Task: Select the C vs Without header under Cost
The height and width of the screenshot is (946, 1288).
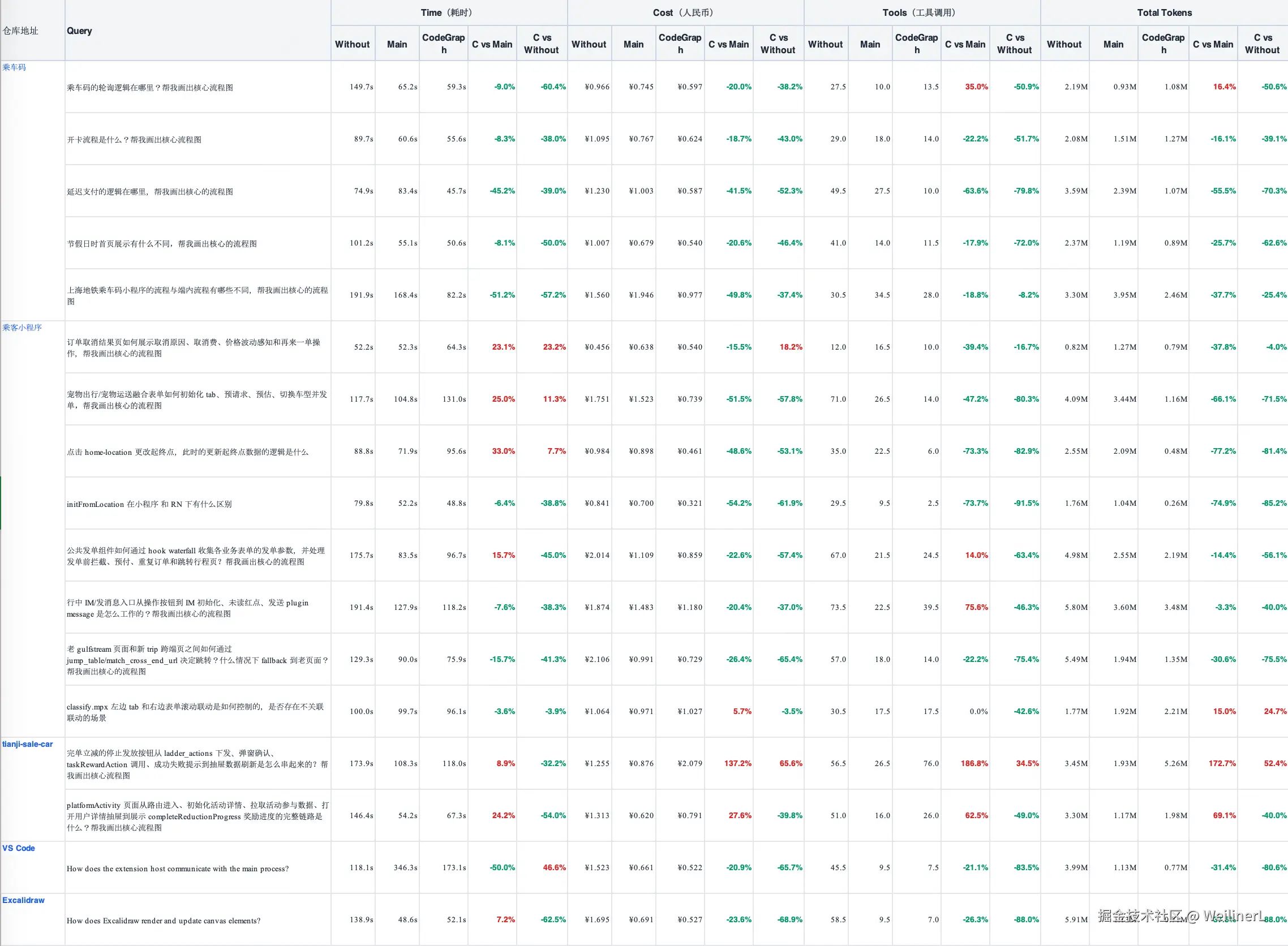Action: coord(778,44)
